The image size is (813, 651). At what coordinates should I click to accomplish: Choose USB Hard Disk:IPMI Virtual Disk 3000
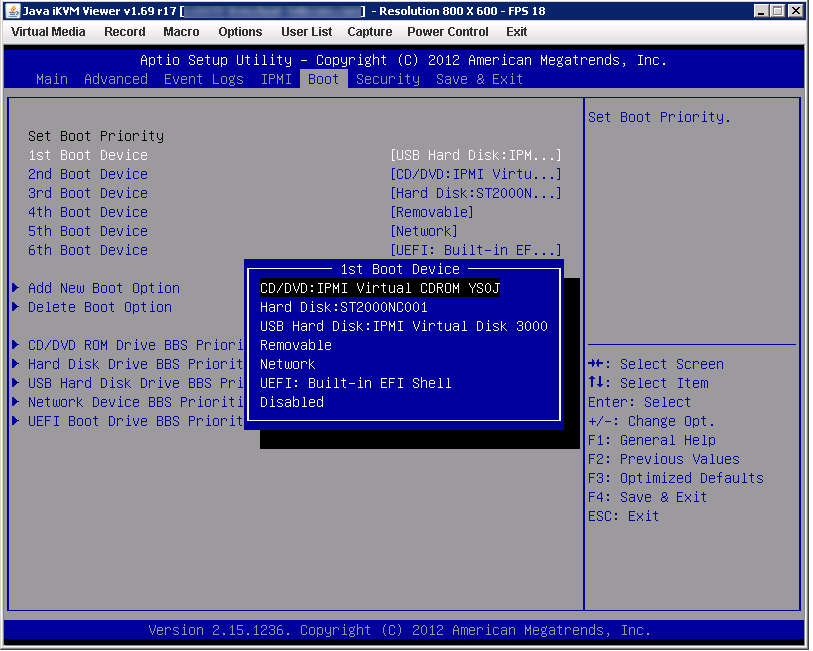tap(404, 327)
